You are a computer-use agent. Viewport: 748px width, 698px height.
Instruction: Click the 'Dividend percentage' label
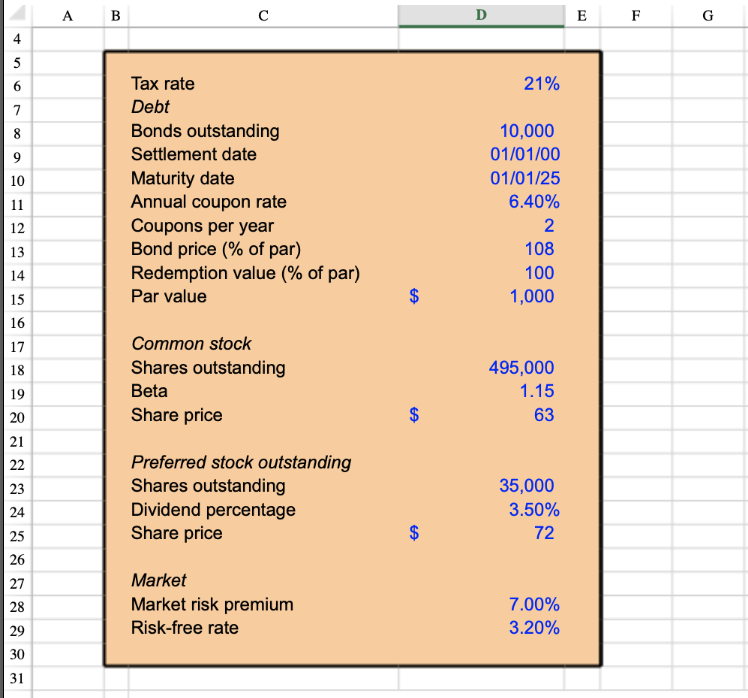(x=213, y=510)
